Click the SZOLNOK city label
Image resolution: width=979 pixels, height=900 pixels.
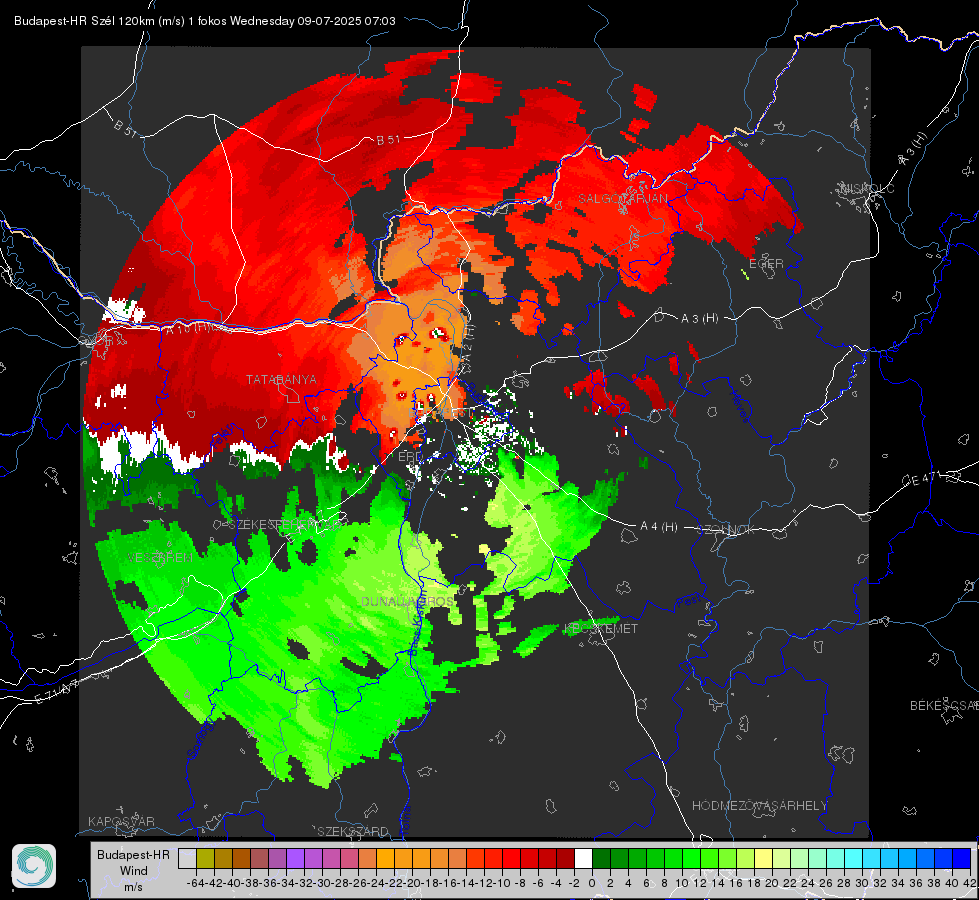point(726,530)
